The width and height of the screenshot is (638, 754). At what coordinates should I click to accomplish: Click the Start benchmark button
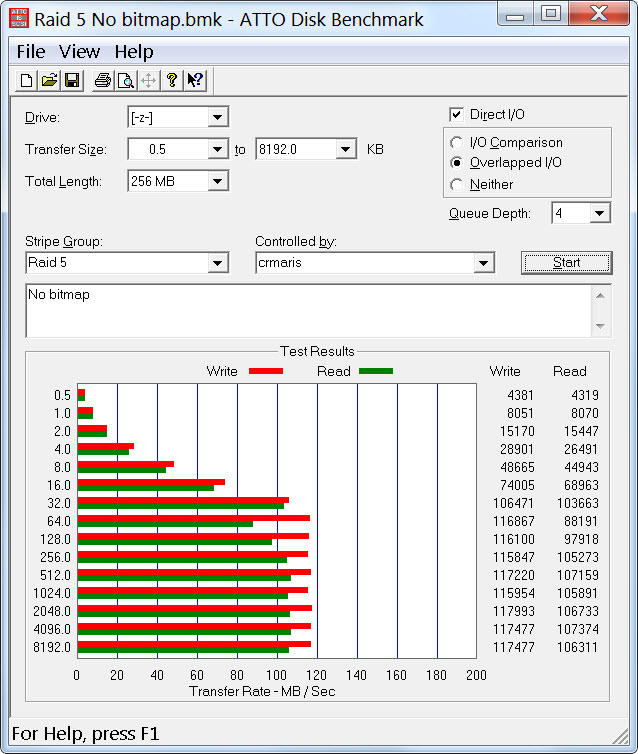(566, 263)
